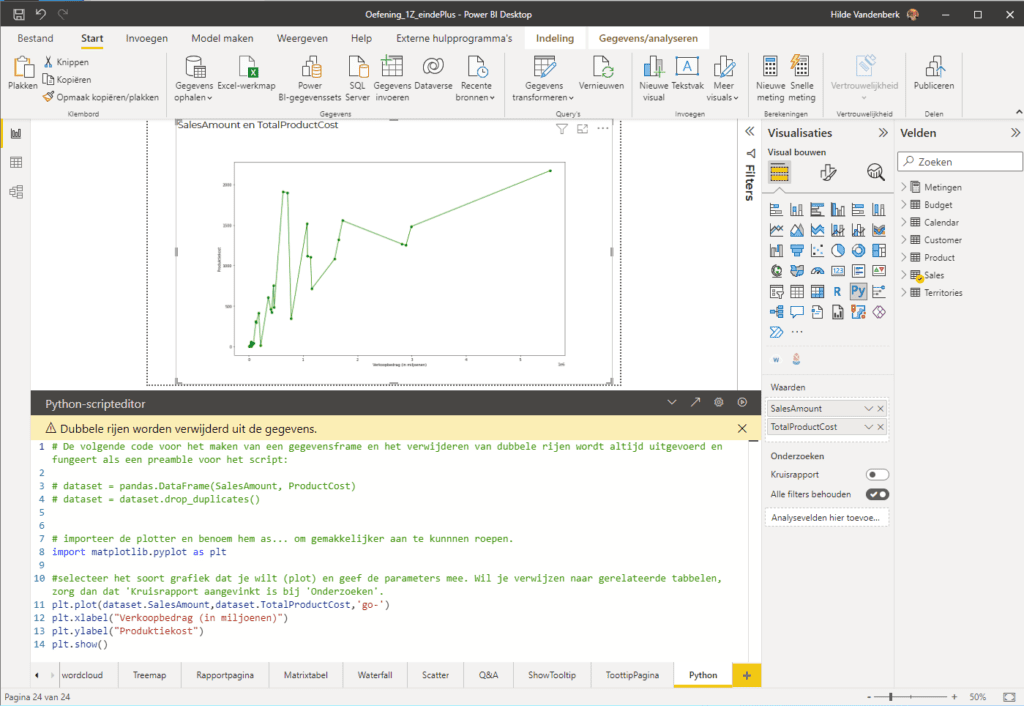Click the Publiceren button
The width and height of the screenshot is (1024, 706).
[x=934, y=73]
